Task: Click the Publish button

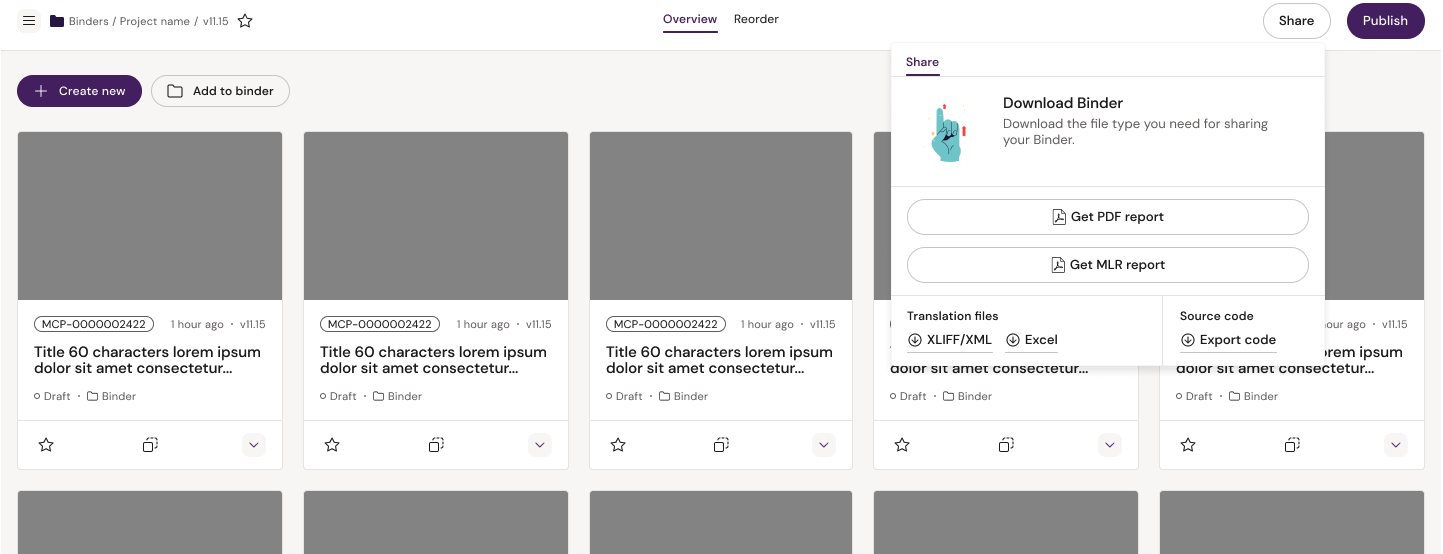Action: coord(1385,21)
